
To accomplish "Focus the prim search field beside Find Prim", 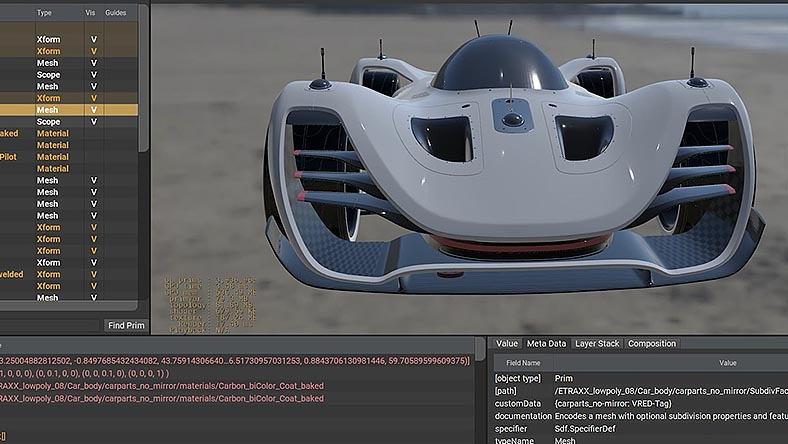I will coord(49,325).
